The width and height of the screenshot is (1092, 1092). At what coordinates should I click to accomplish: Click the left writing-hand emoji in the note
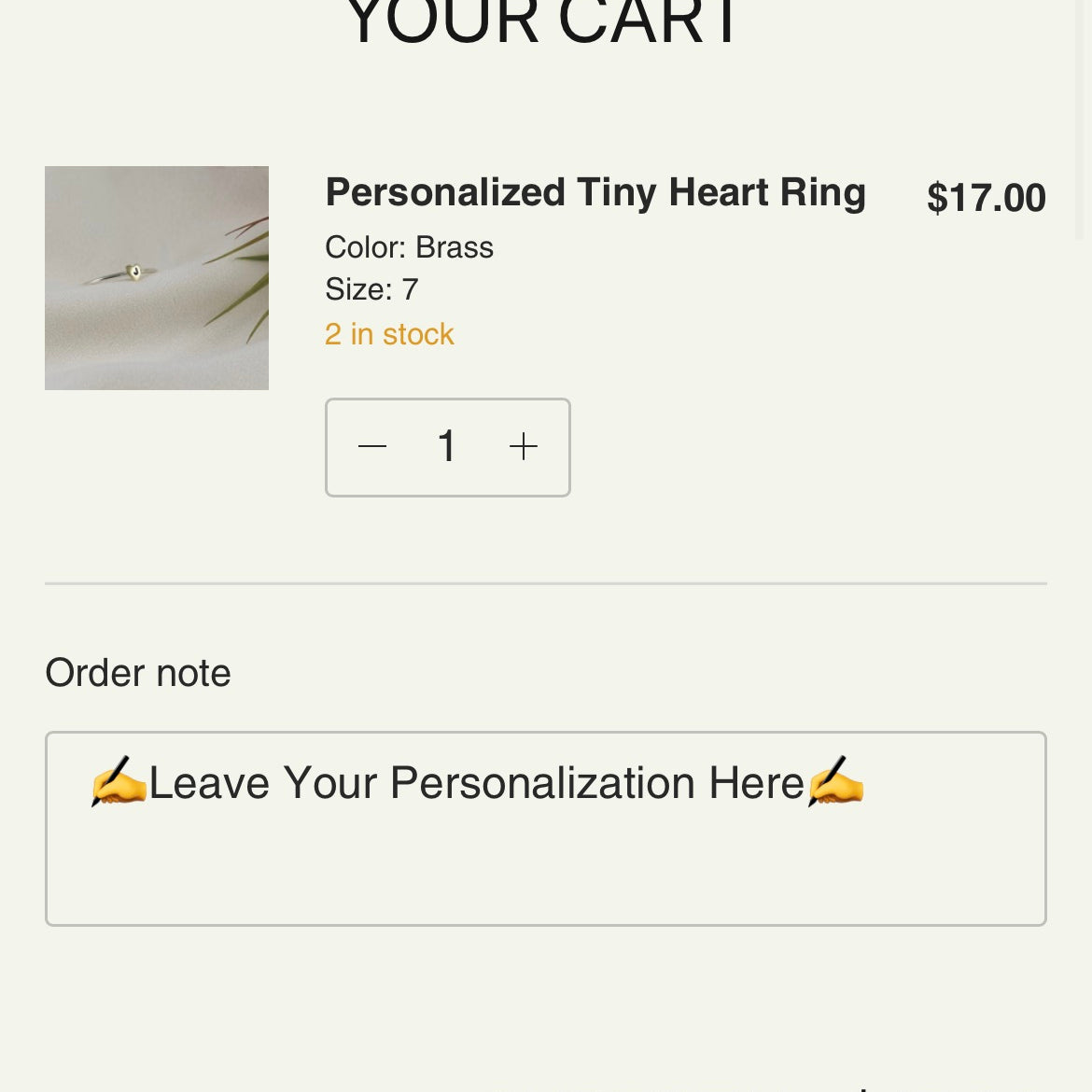119,782
